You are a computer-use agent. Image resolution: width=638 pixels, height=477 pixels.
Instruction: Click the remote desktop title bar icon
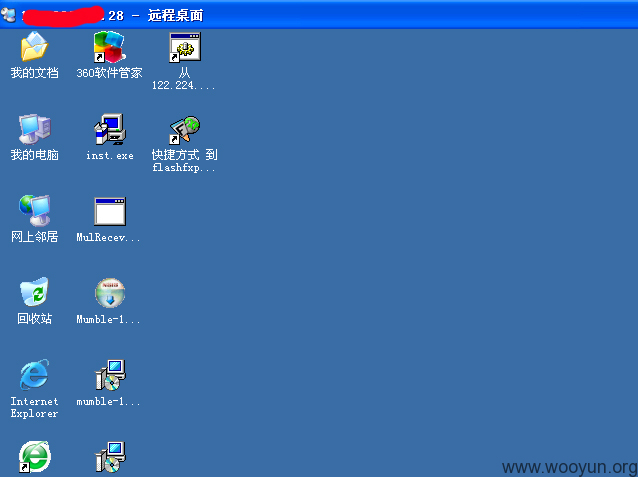pos(8,15)
